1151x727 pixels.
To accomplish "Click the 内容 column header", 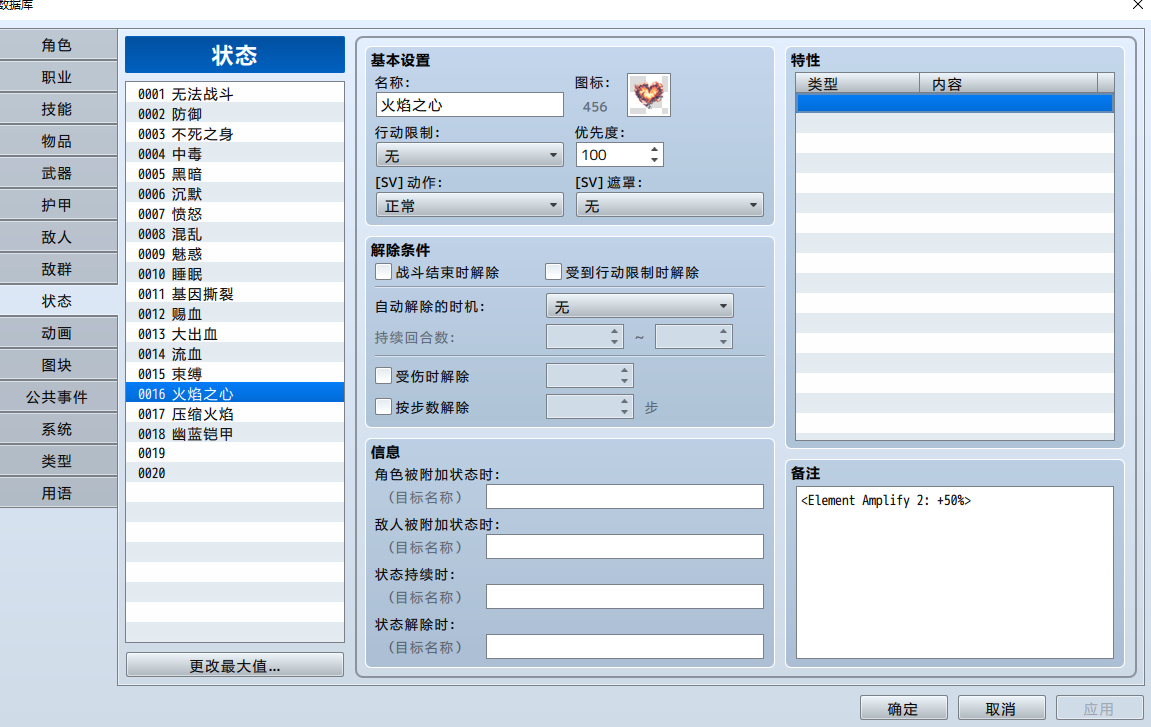I will click(x=1008, y=84).
